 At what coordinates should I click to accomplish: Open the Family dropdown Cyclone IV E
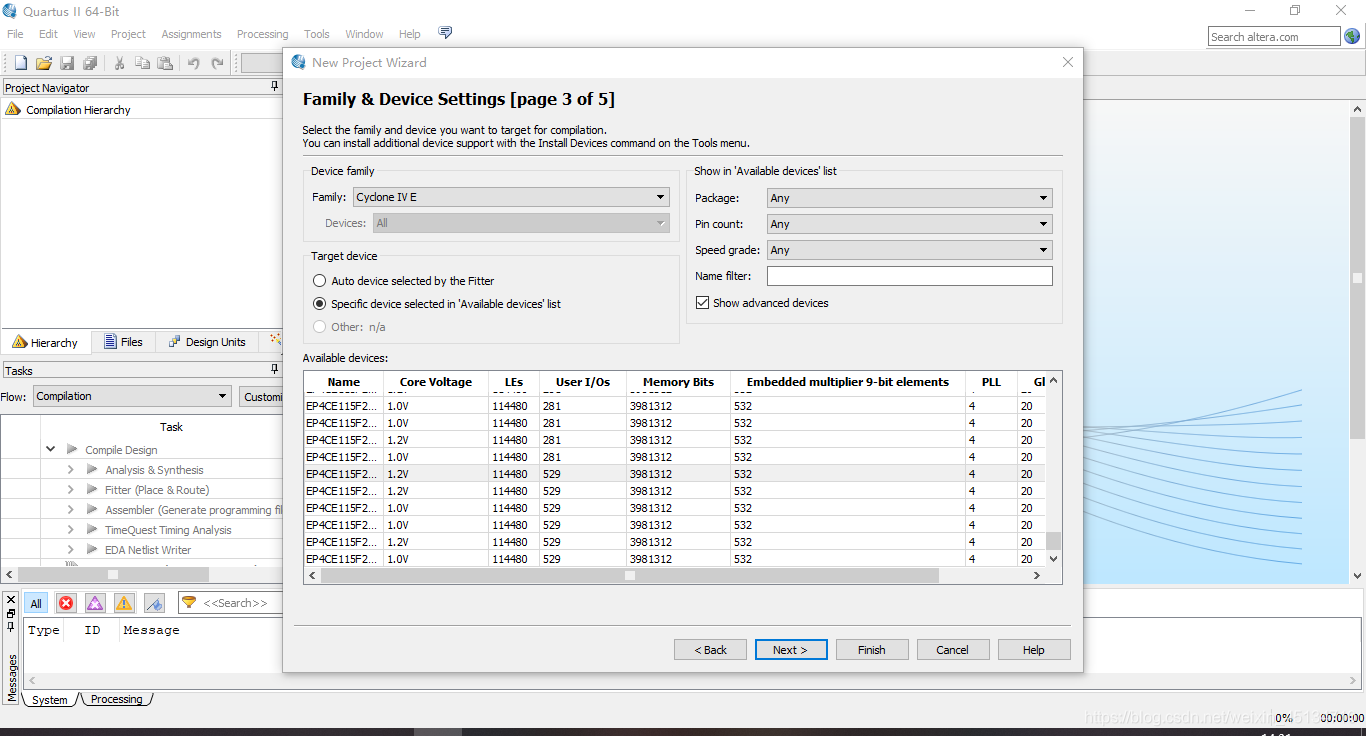(x=511, y=197)
